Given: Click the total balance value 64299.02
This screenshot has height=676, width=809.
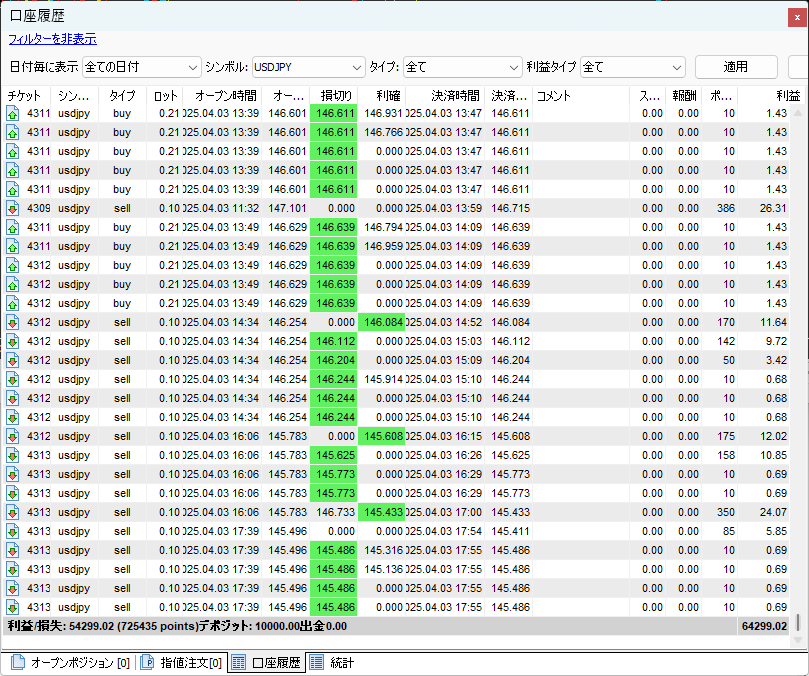Looking at the screenshot, I should pyautogui.click(x=764, y=626).
